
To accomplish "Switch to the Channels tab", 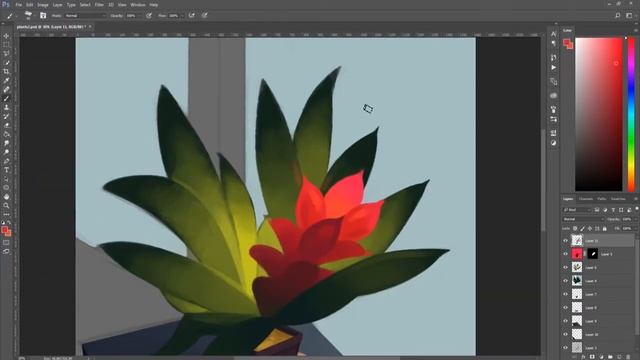I will coord(586,199).
